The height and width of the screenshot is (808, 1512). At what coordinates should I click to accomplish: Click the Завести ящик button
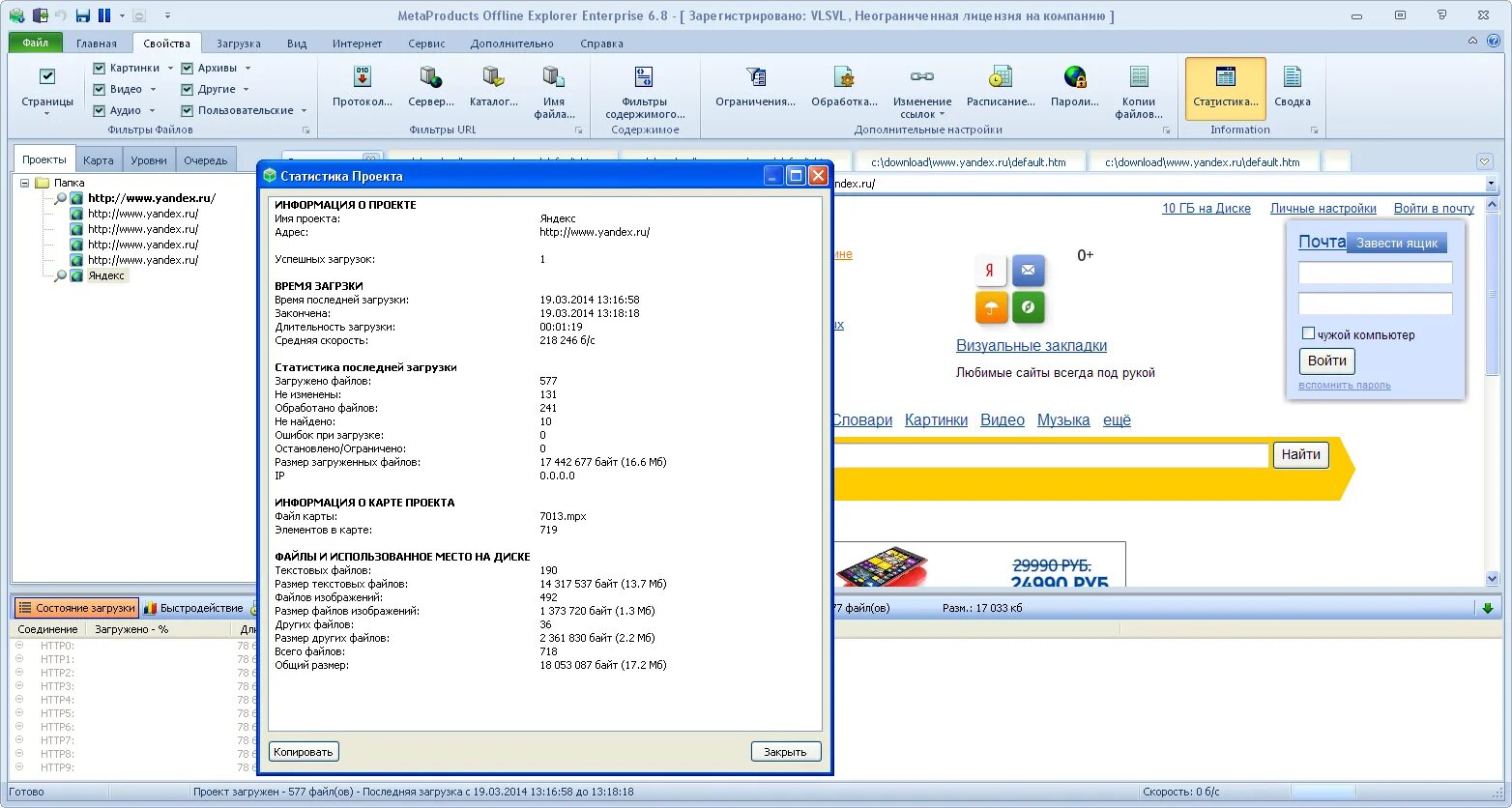point(1397,243)
